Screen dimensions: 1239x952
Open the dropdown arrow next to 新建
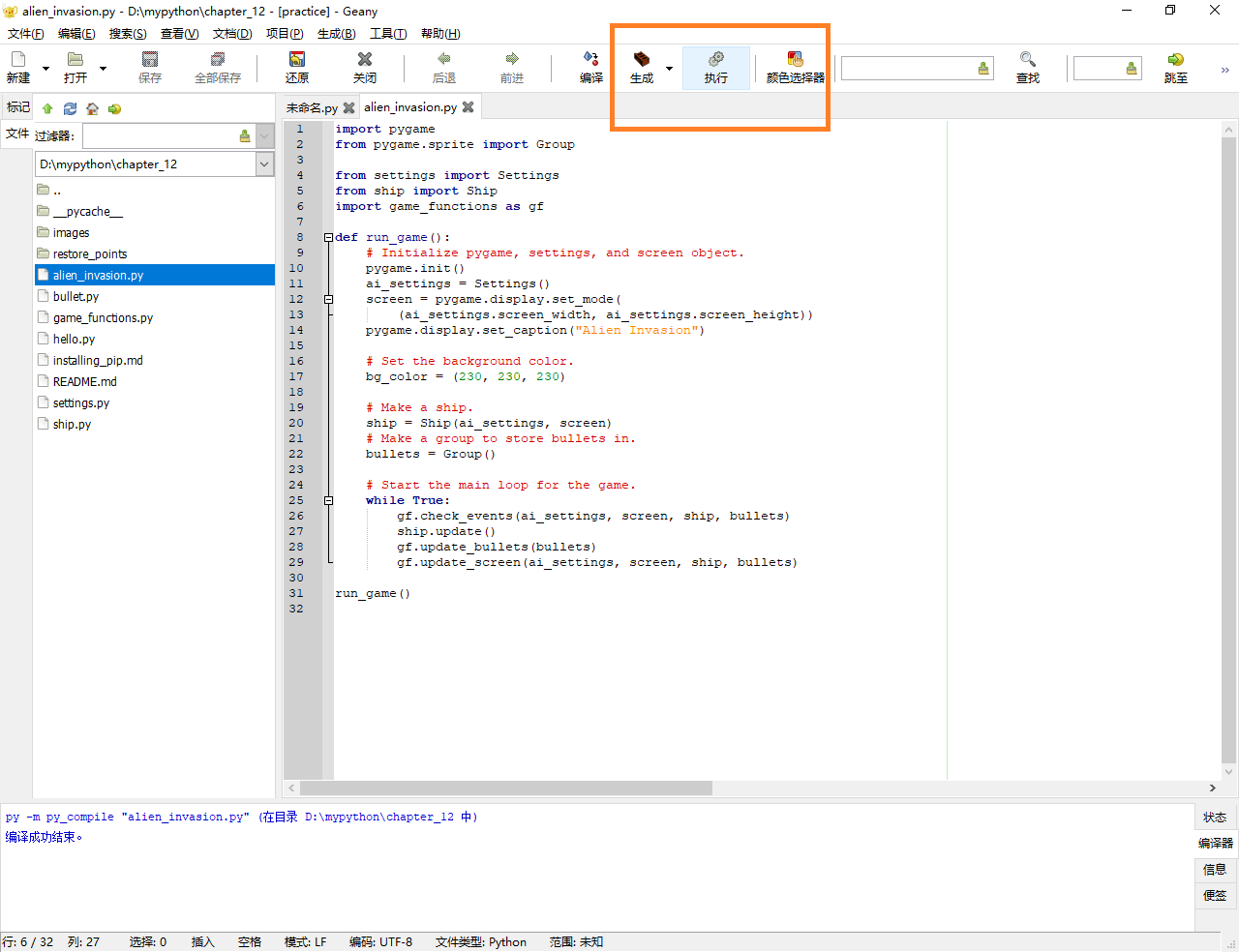pyautogui.click(x=45, y=69)
